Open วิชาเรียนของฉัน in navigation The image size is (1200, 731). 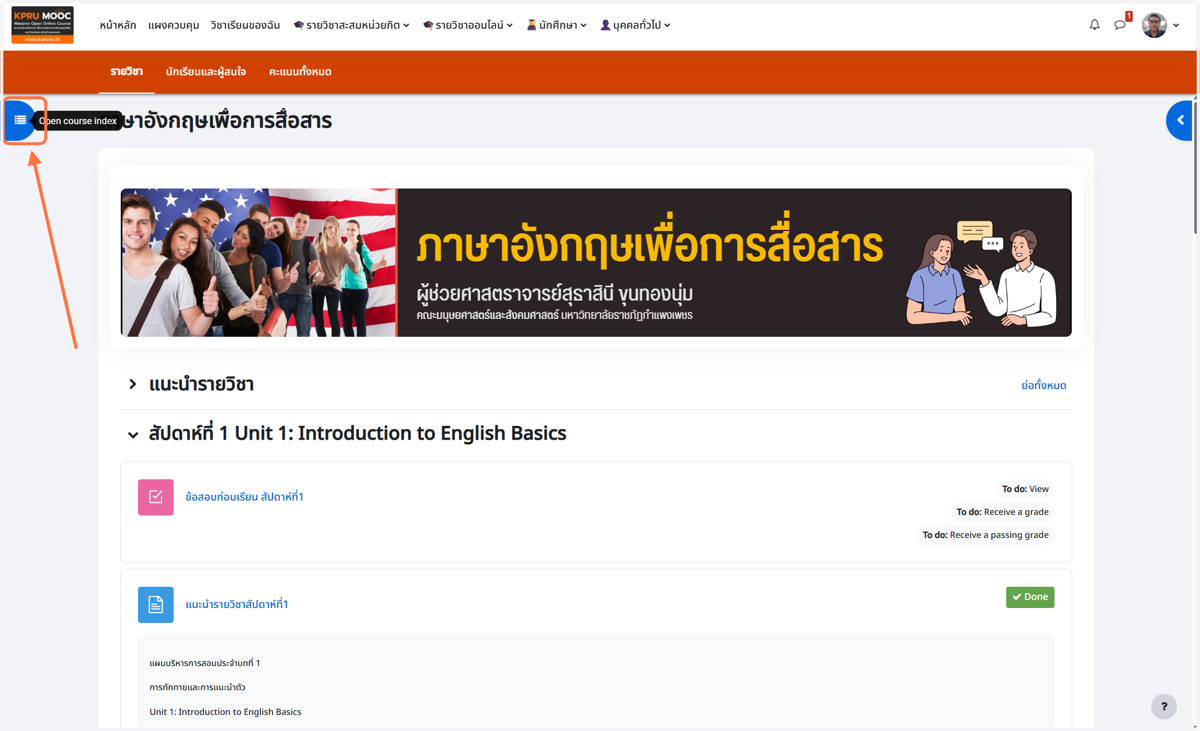245,25
